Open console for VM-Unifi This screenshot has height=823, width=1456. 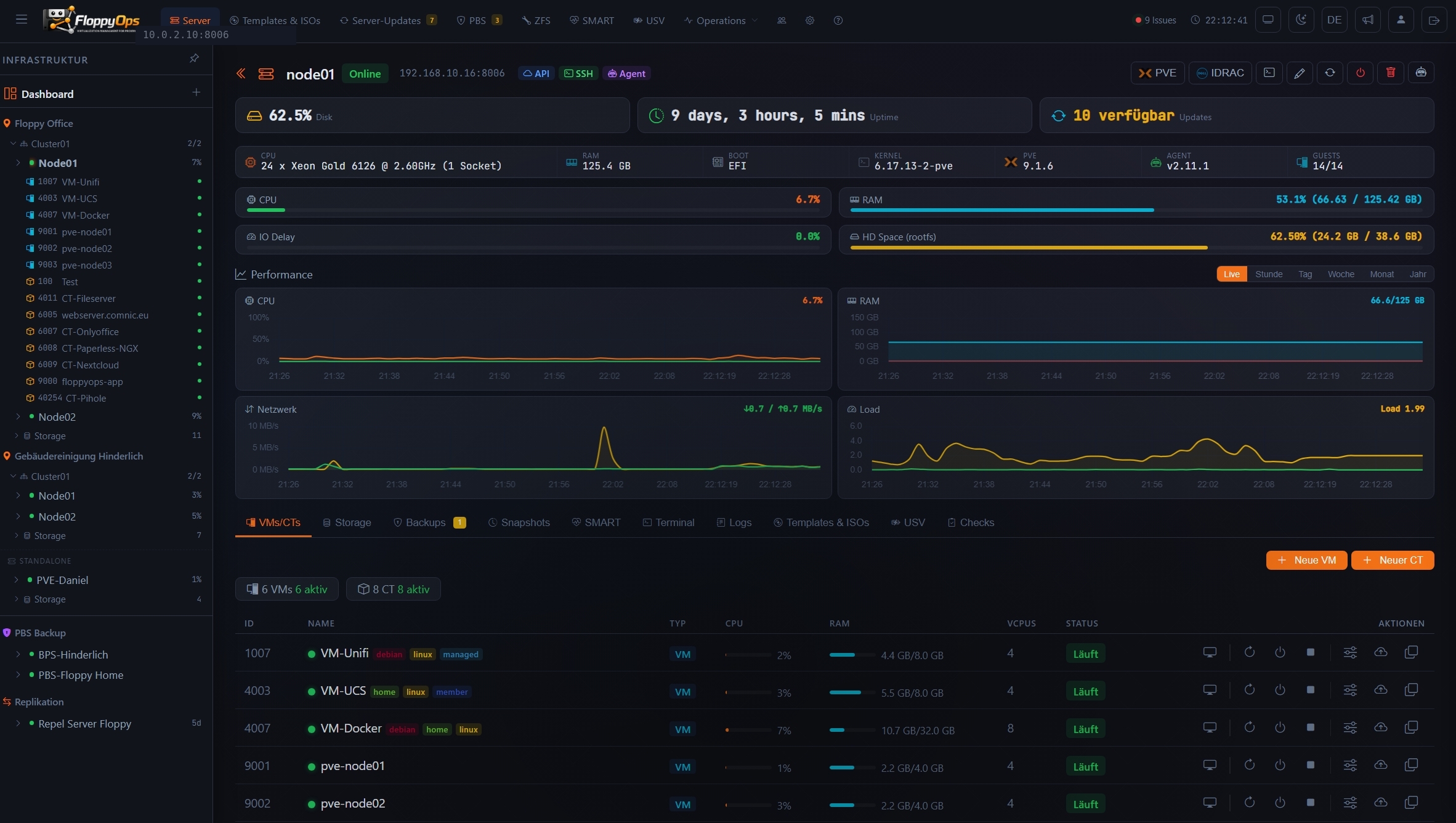1210,652
